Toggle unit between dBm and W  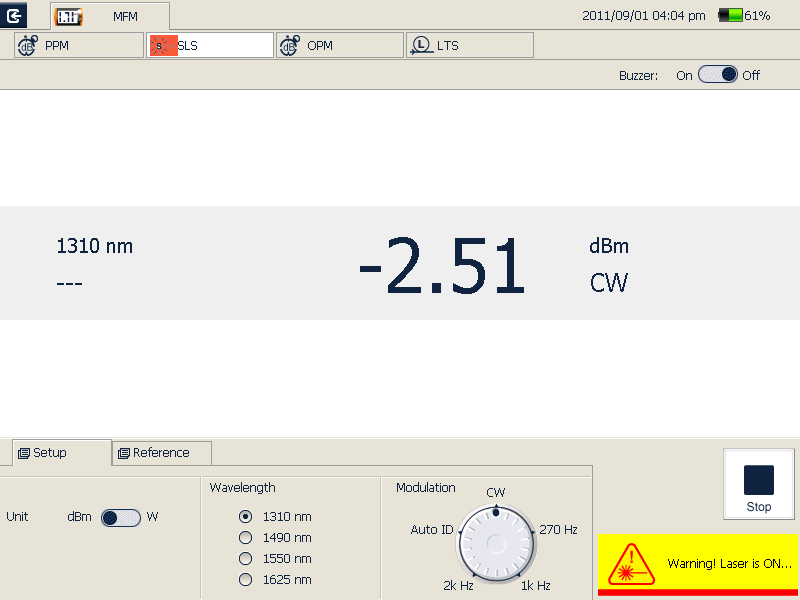(x=120, y=517)
